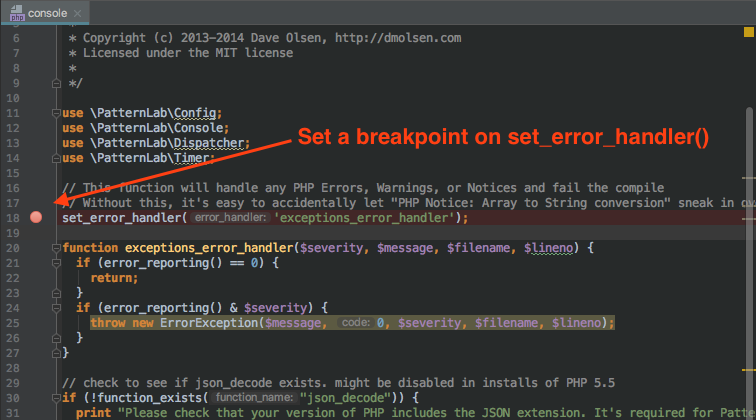Click the set_error_handler function call

pyautogui.click(x=123, y=217)
